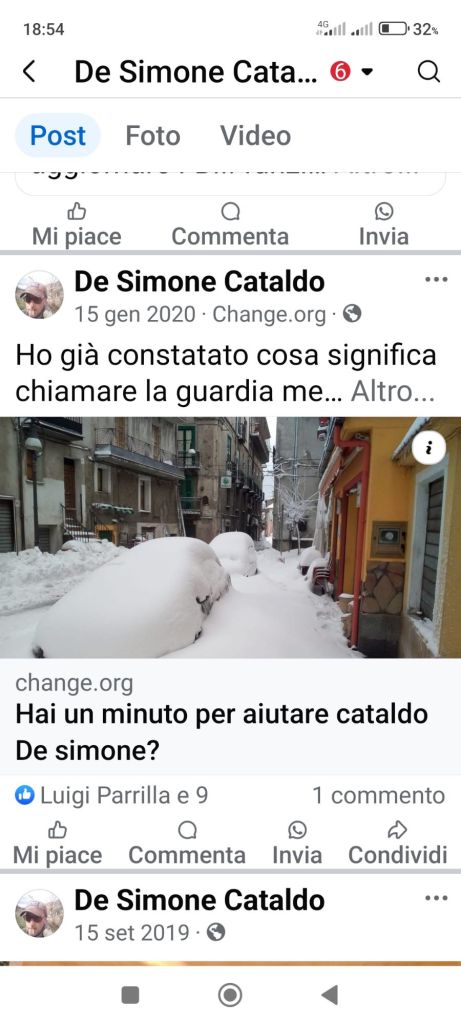Tap Commenta under the change.org post
This screenshot has height=1024, width=461.
click(187, 843)
